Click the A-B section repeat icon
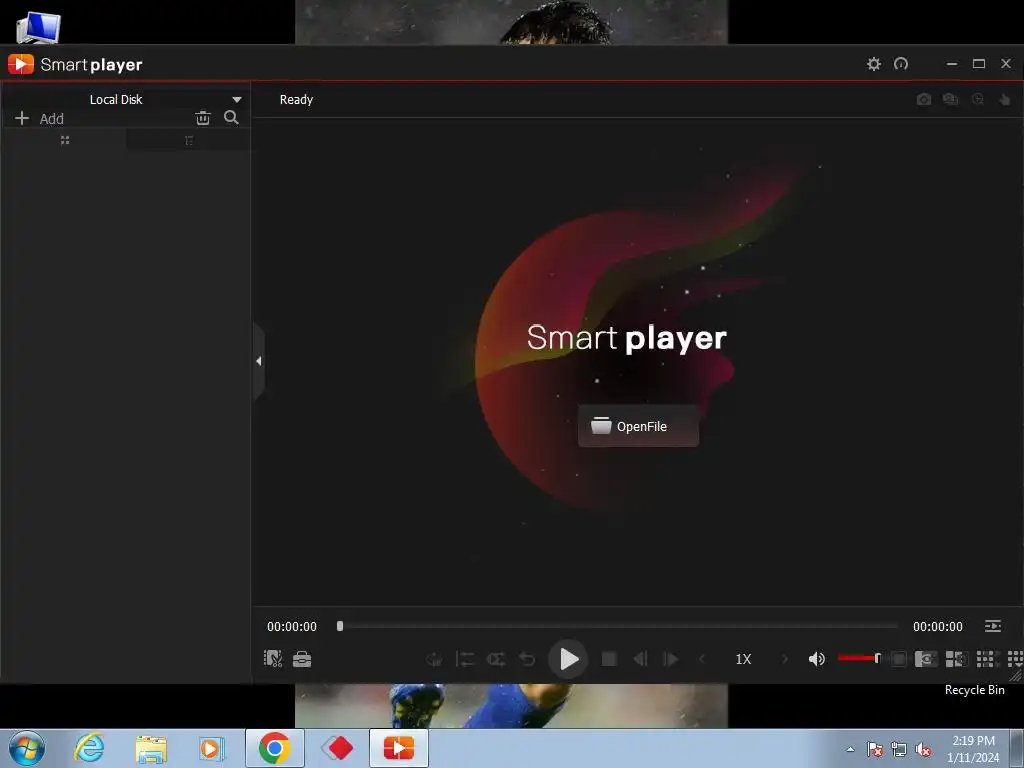1024x768 pixels. click(465, 660)
